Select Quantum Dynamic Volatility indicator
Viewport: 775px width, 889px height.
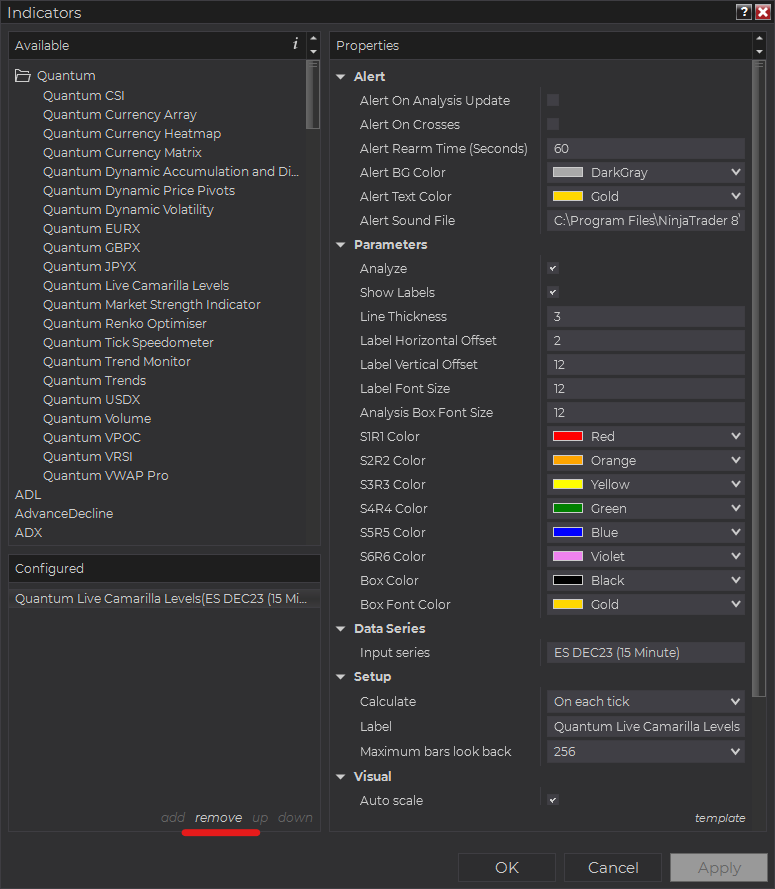point(128,210)
